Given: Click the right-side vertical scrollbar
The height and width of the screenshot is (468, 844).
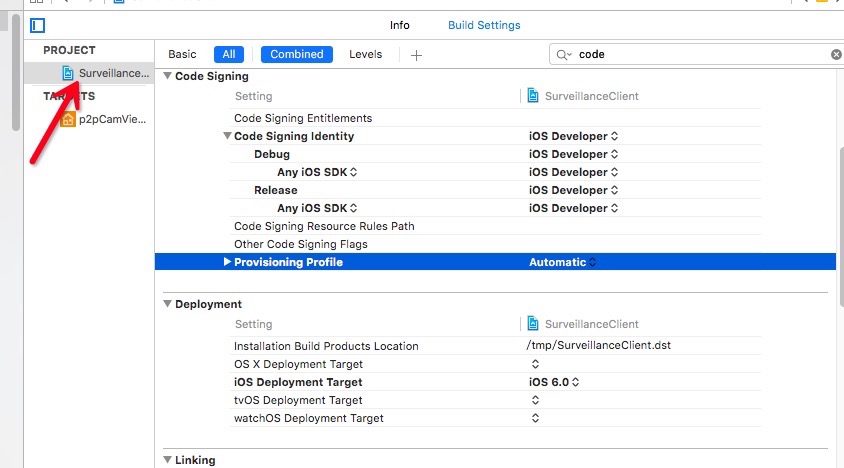Looking at the screenshot, I should (841, 226).
